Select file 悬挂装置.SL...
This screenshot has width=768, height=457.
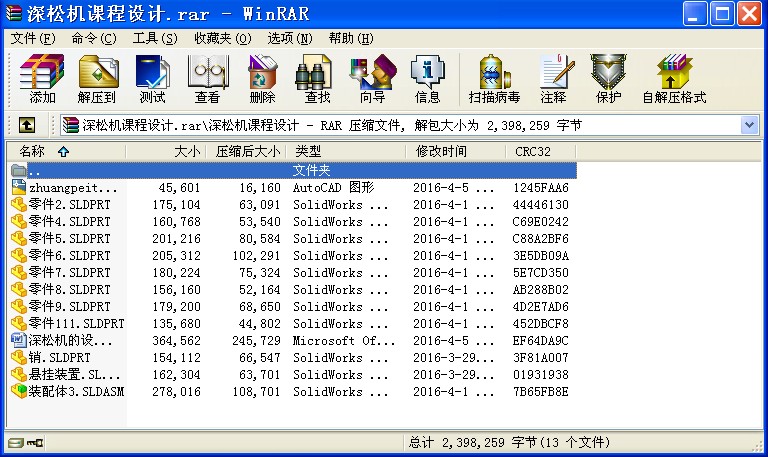click(74, 374)
